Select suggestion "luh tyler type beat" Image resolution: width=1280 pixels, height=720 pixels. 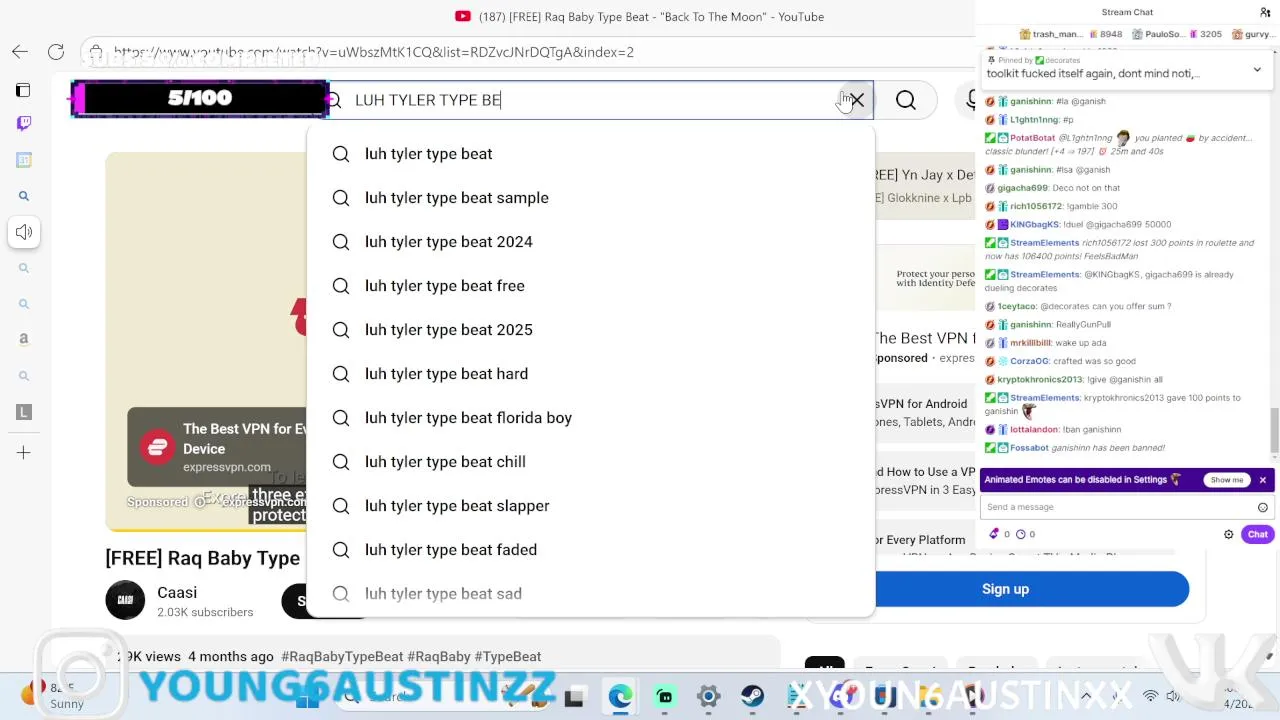591,154
